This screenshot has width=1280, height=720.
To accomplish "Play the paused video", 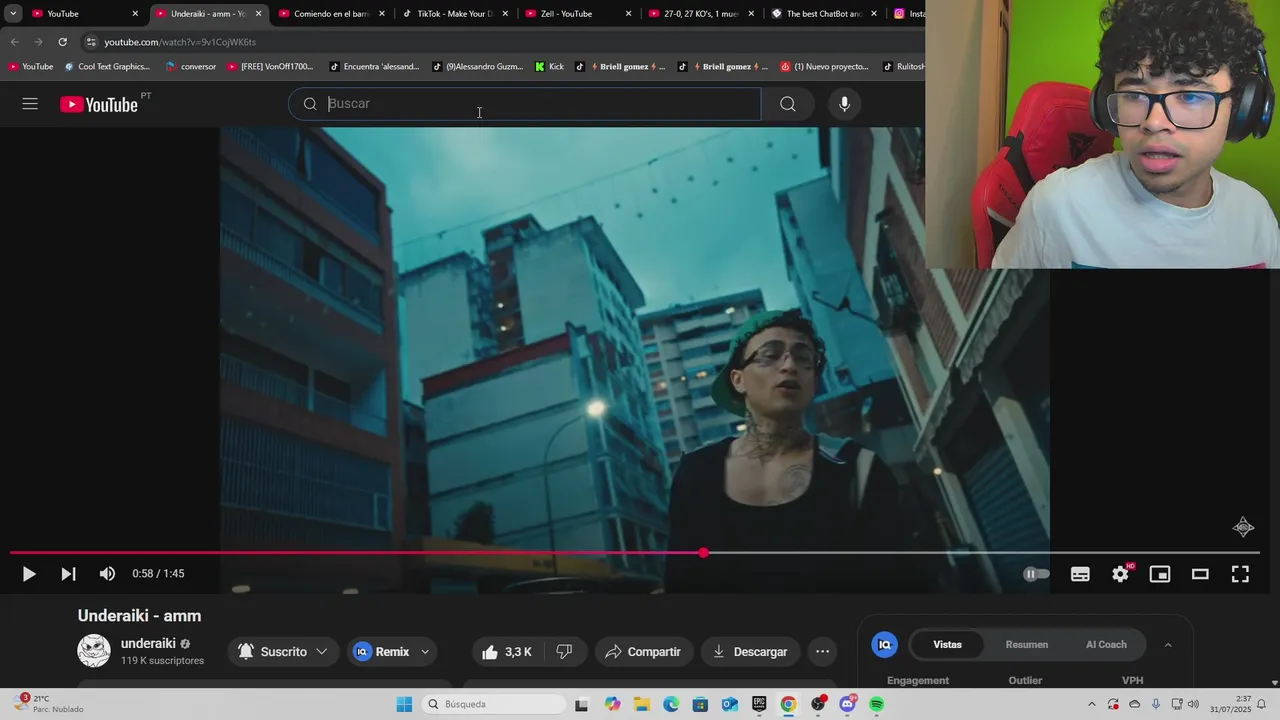I will (29, 574).
